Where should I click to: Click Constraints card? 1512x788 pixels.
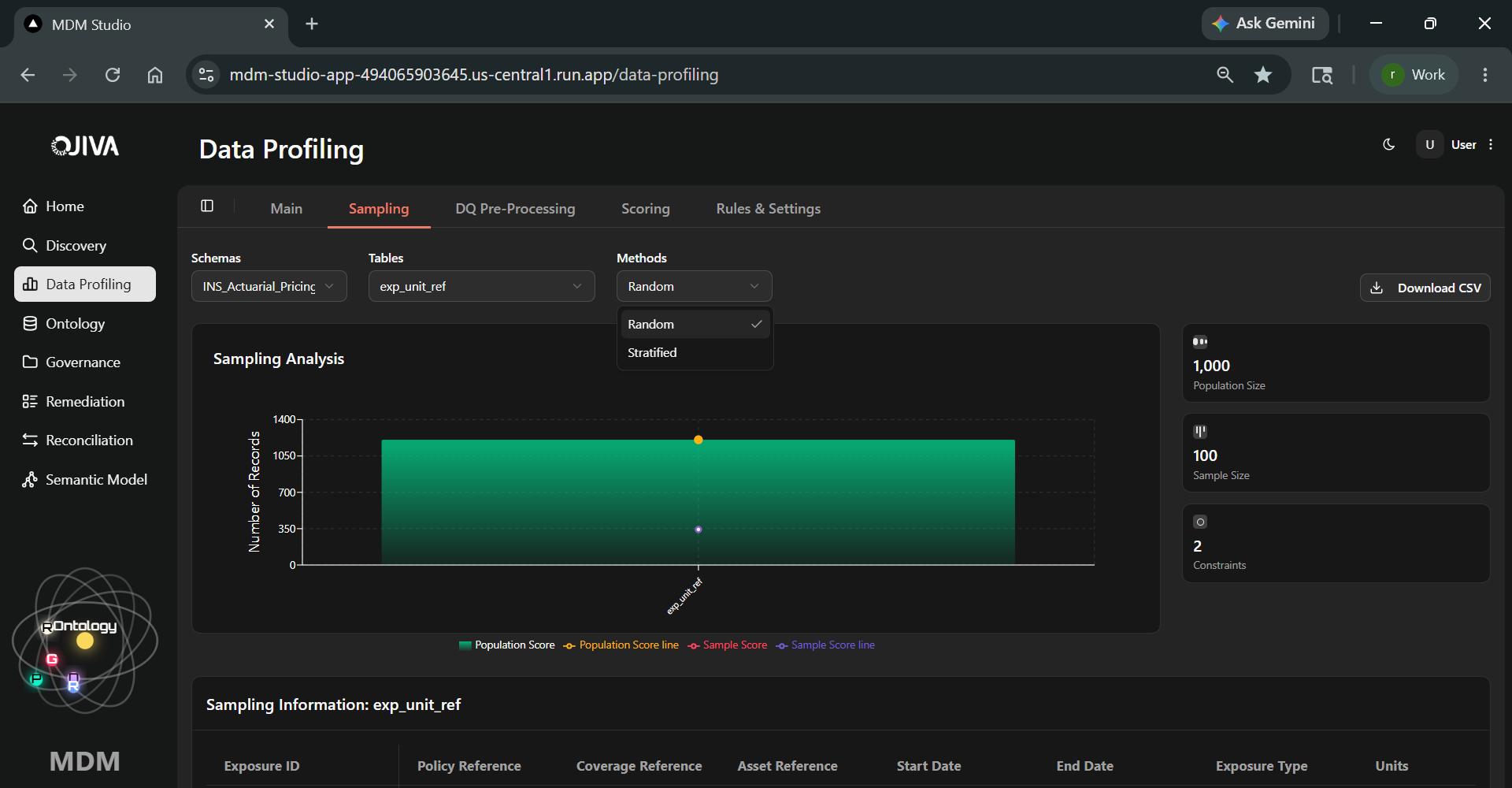[x=1336, y=544]
